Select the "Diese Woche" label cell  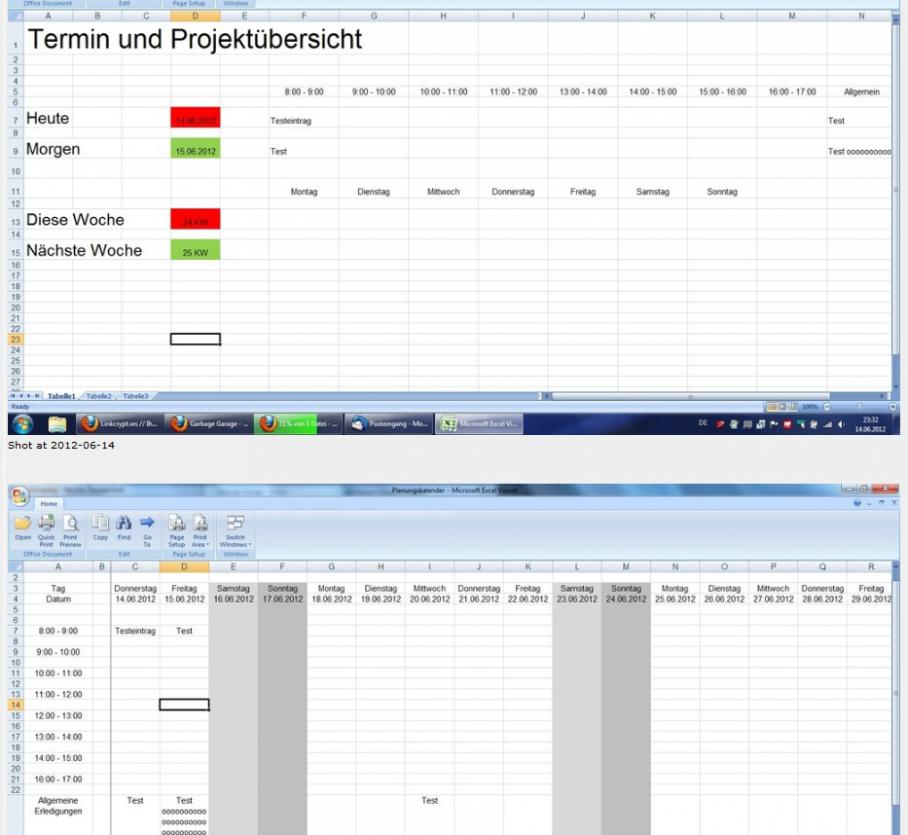click(x=75, y=219)
